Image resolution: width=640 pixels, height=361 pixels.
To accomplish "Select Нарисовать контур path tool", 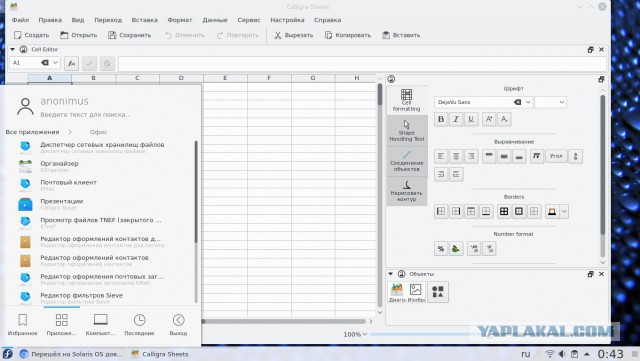I will click(407, 191).
